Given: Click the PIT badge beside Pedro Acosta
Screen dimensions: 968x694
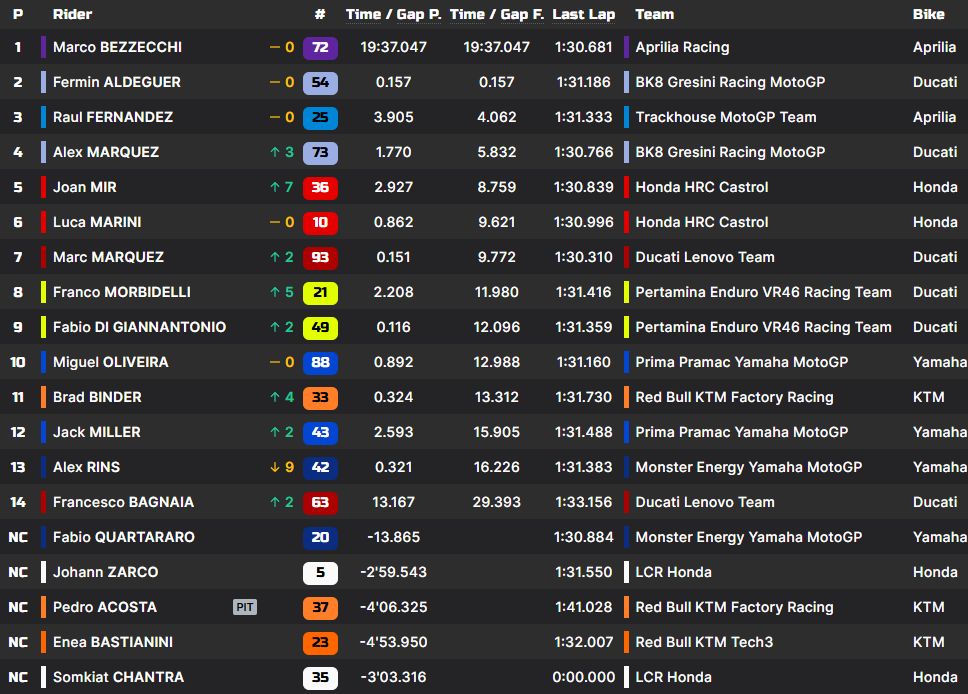Looking at the screenshot, I should click(245, 607).
